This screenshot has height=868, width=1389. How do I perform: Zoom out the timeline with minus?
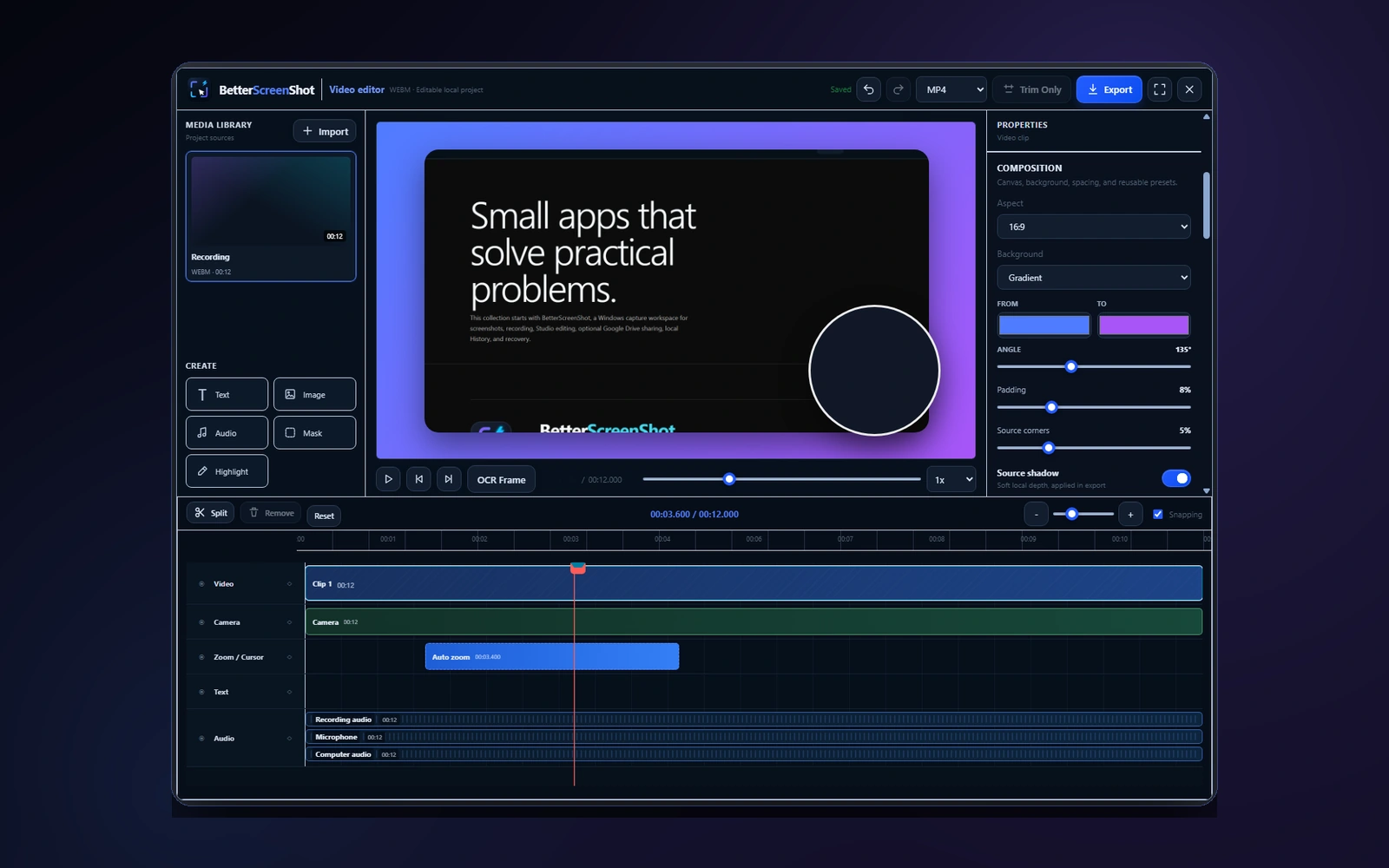1036,514
